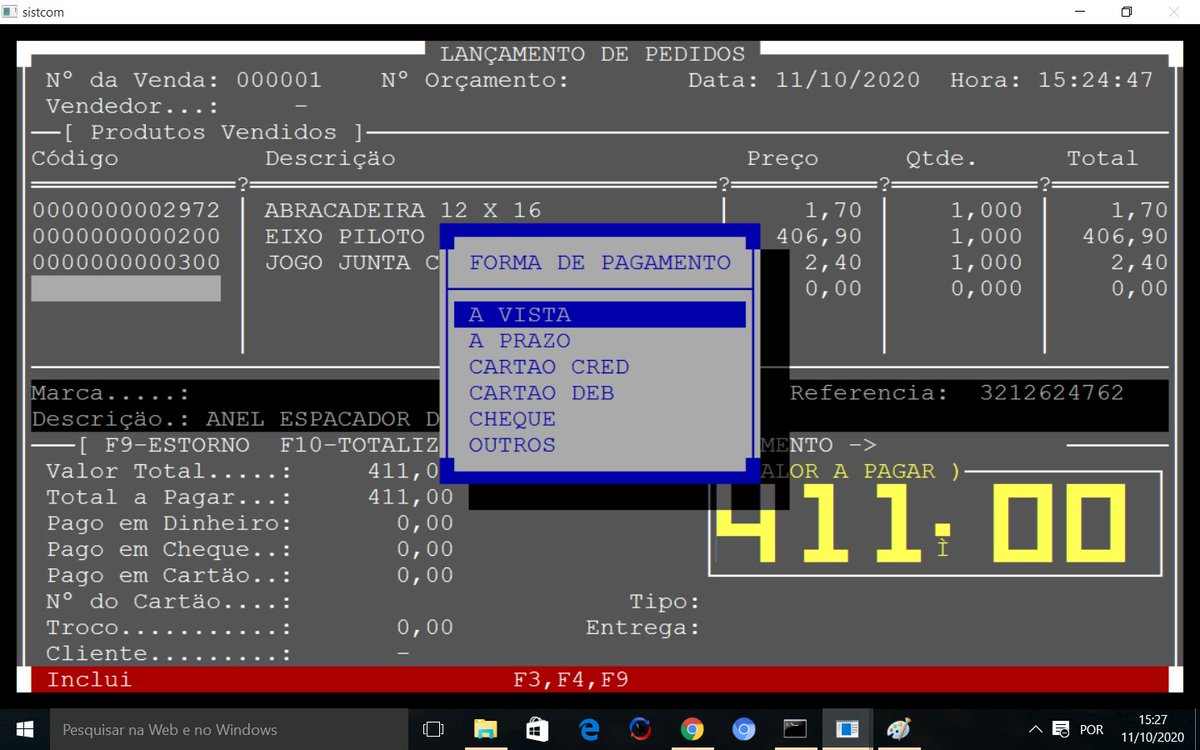Image resolution: width=1200 pixels, height=750 pixels.
Task: Click the Cliente label
Action: point(169,653)
